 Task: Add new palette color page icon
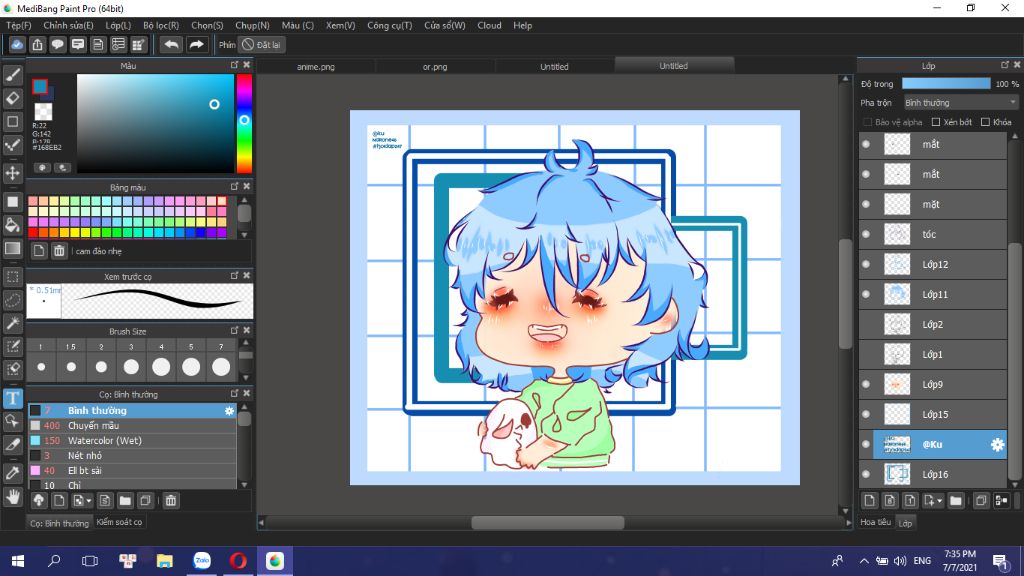click(x=39, y=251)
